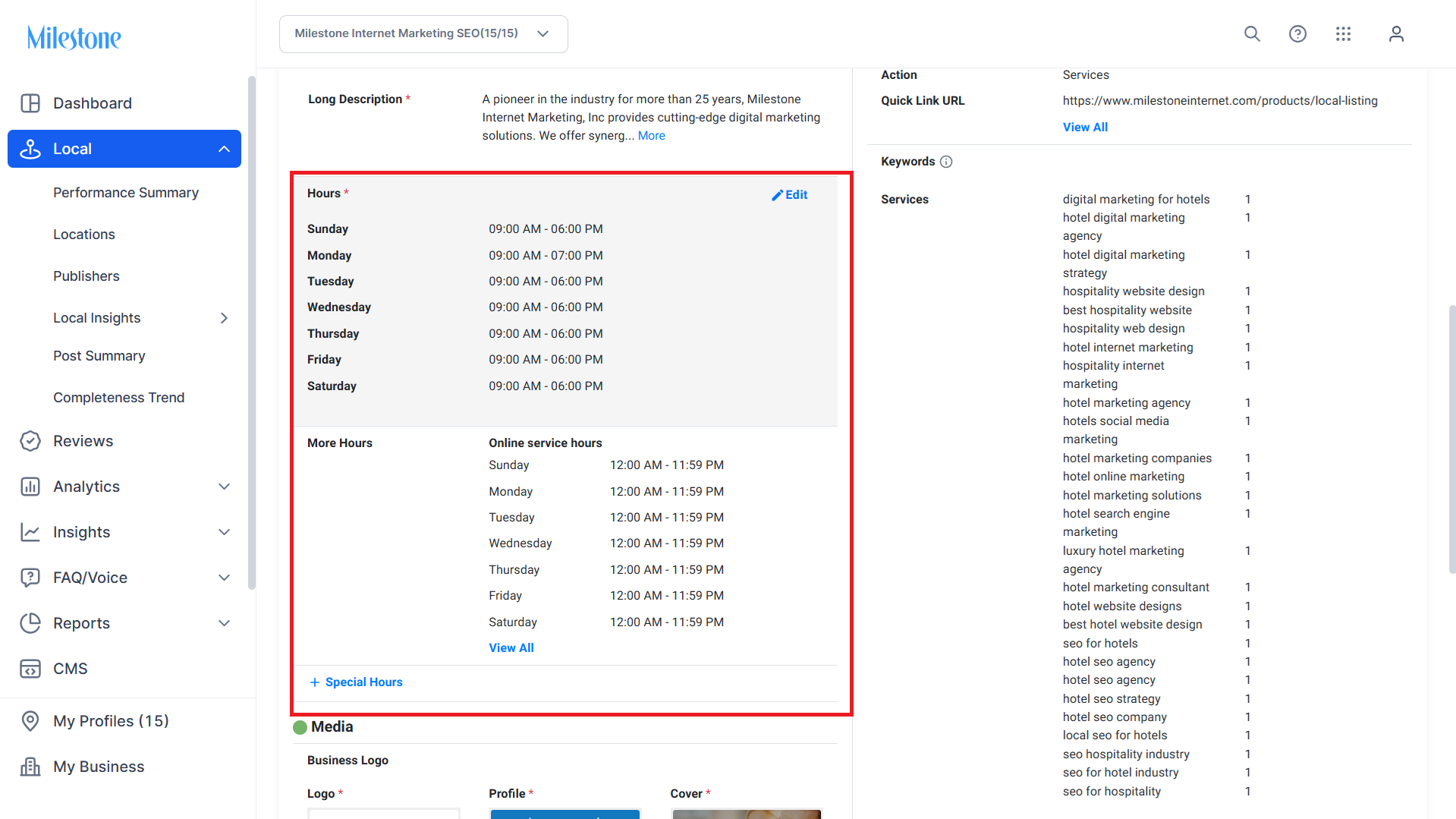Open the Locations page
The image size is (1456, 819).
[x=84, y=235]
